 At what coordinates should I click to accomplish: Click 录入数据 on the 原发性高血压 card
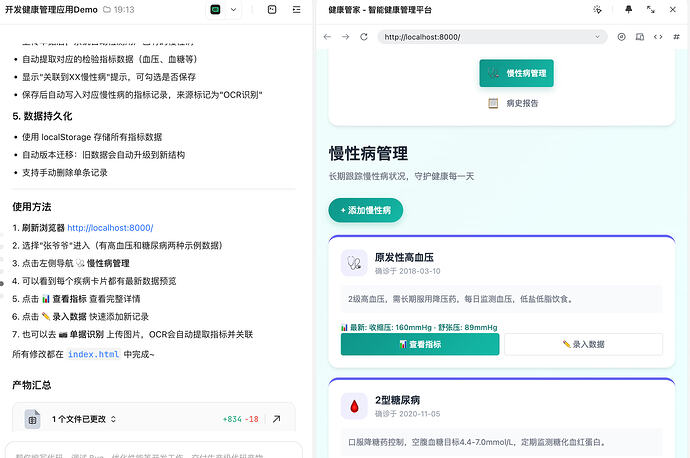(x=584, y=344)
